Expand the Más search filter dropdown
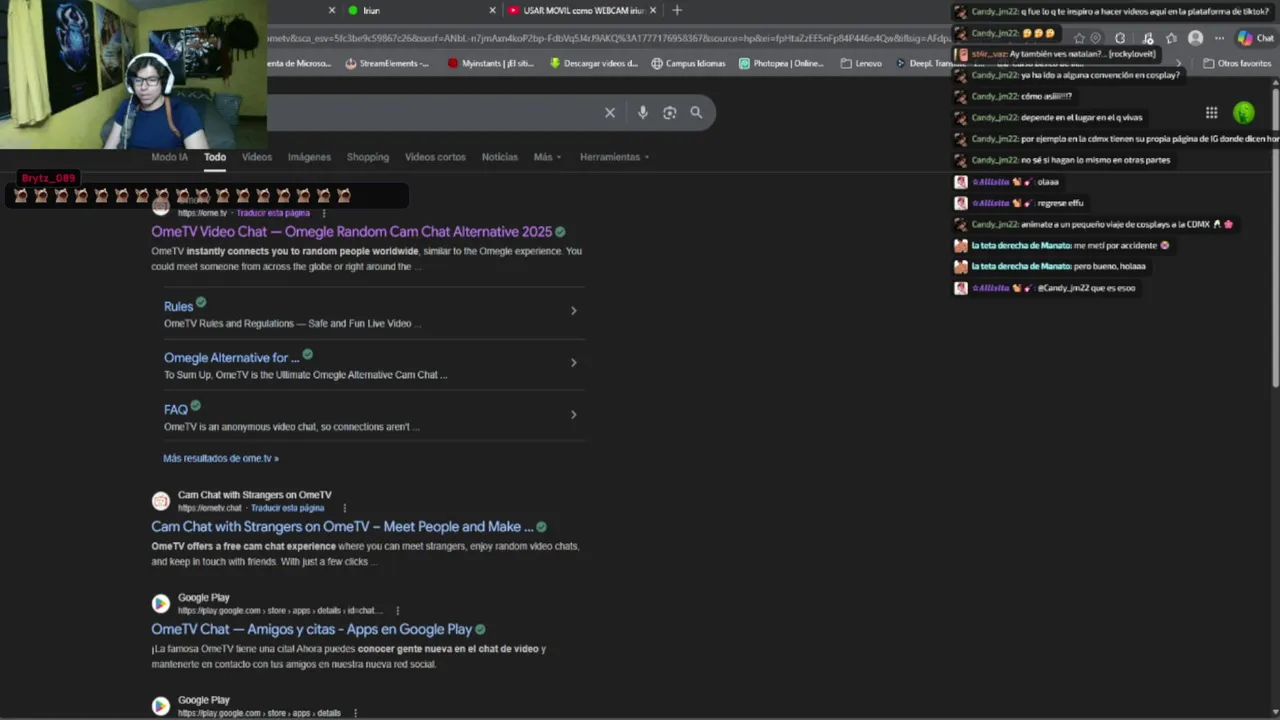The height and width of the screenshot is (720, 1280). [x=547, y=157]
